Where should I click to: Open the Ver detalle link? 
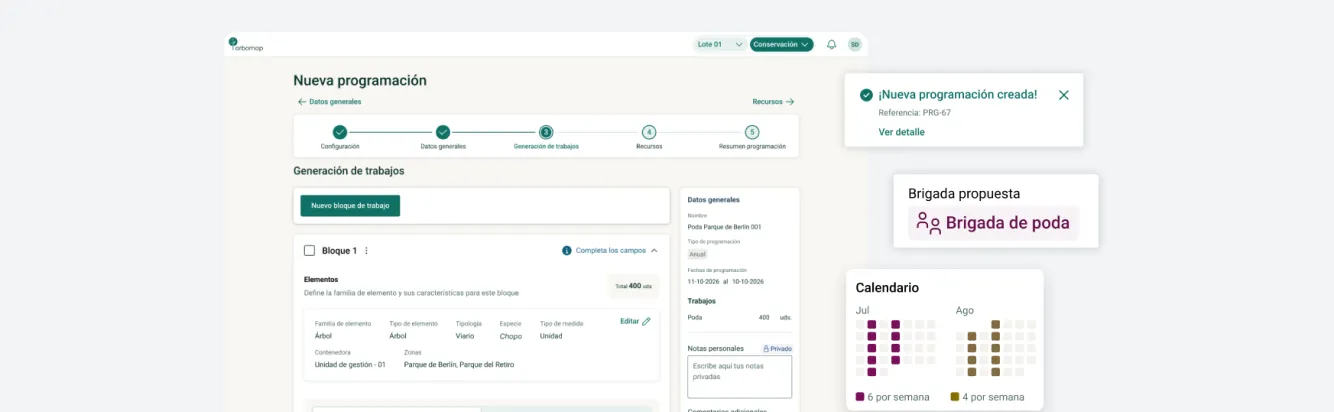tap(902, 132)
